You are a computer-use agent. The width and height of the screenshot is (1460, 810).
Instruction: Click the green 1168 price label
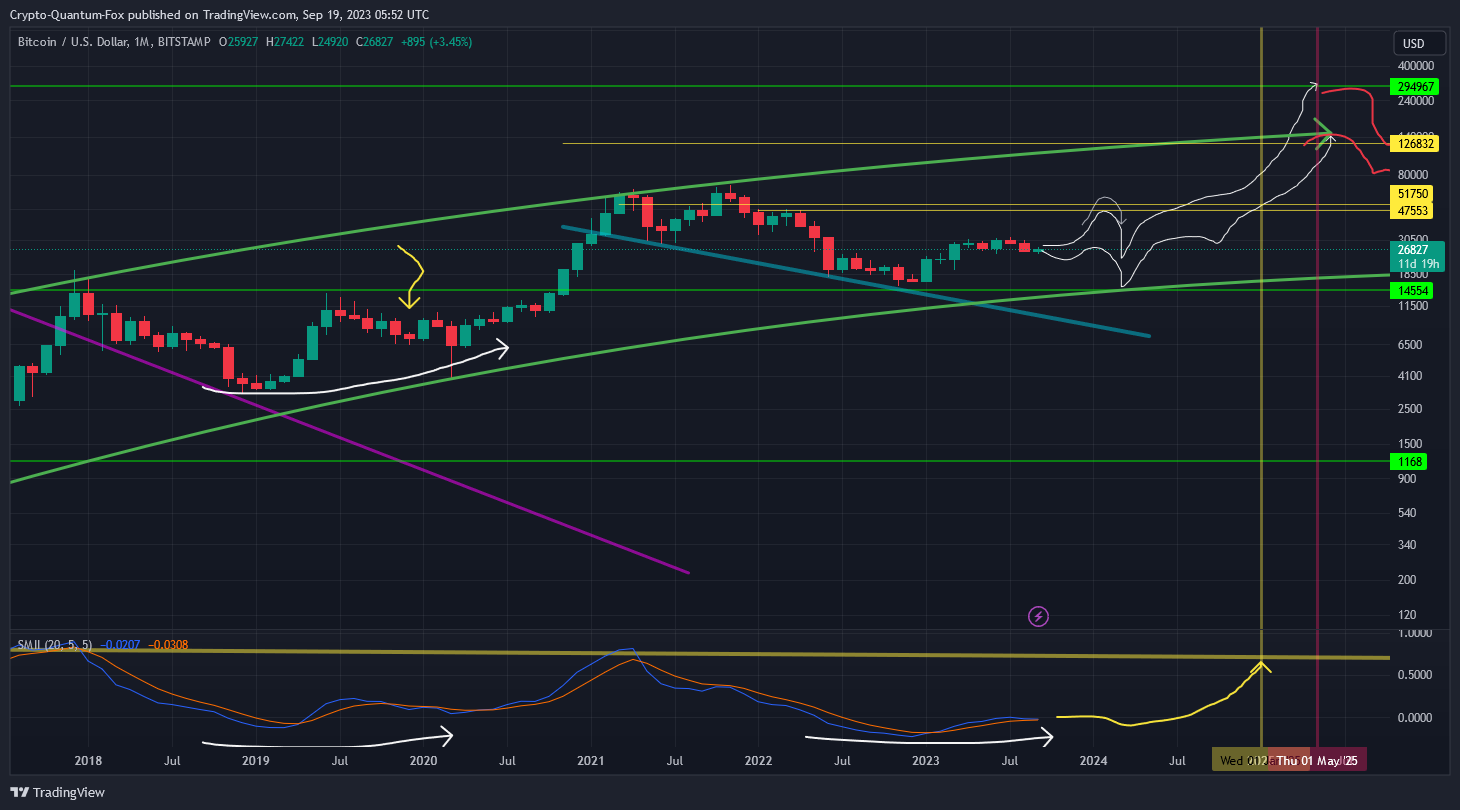tap(1408, 461)
